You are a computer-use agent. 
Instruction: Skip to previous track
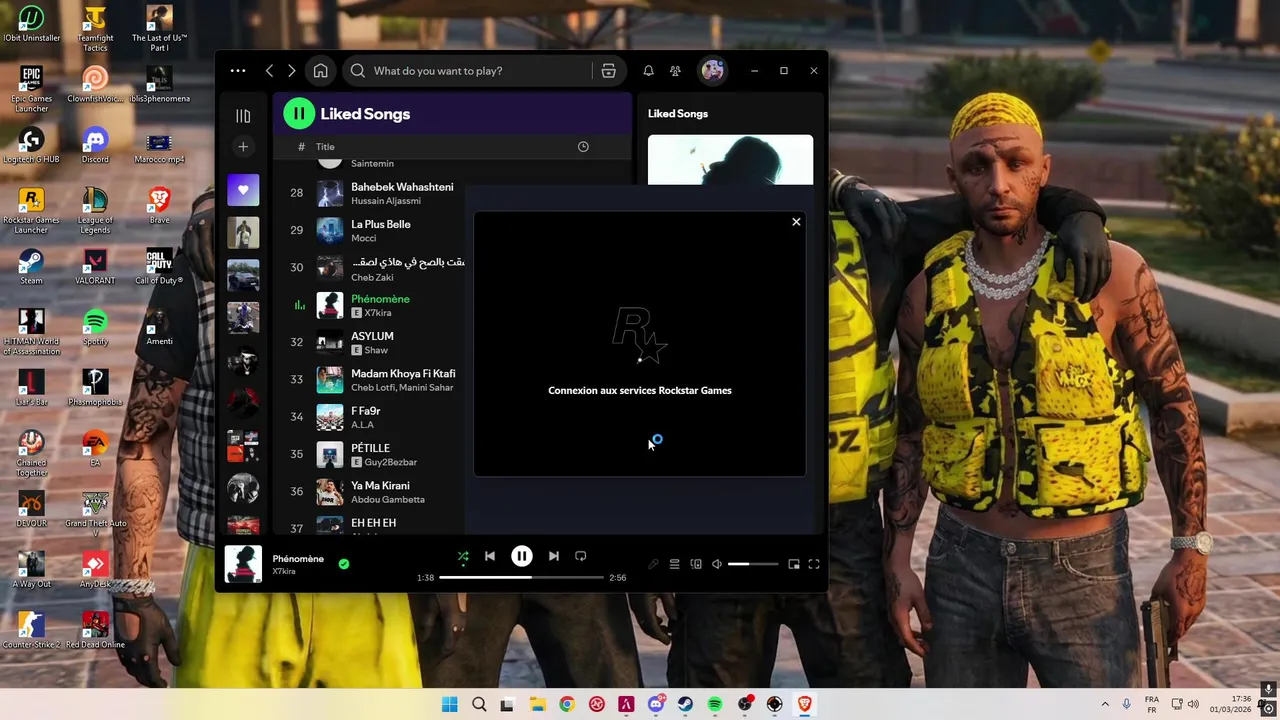490,556
